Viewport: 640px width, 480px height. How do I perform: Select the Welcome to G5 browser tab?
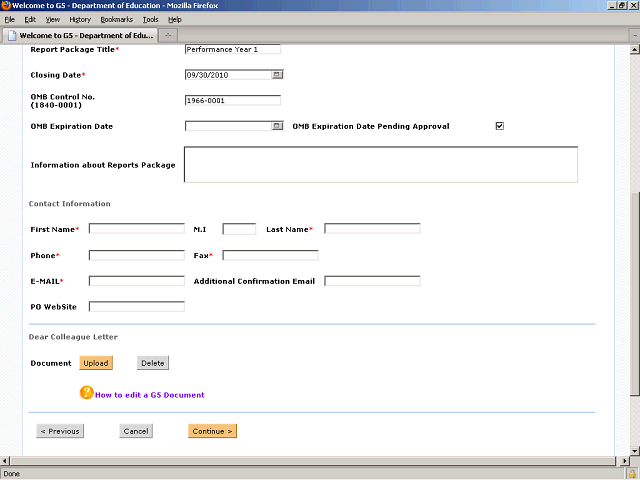pyautogui.click(x=80, y=36)
